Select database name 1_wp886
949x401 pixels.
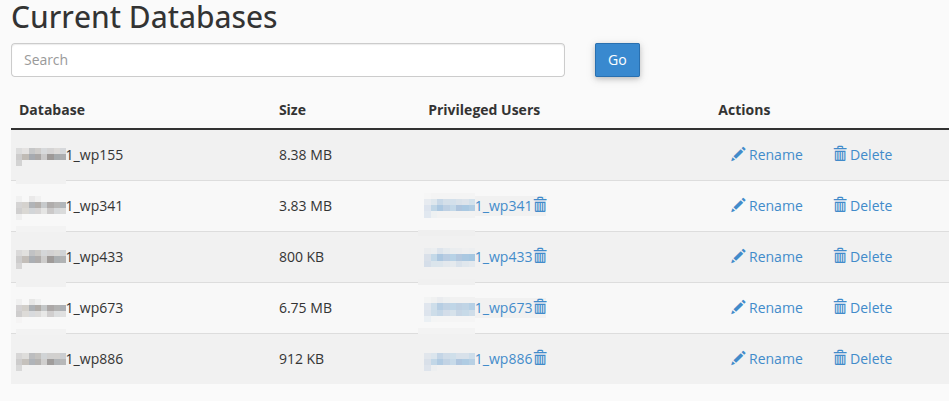click(x=70, y=359)
